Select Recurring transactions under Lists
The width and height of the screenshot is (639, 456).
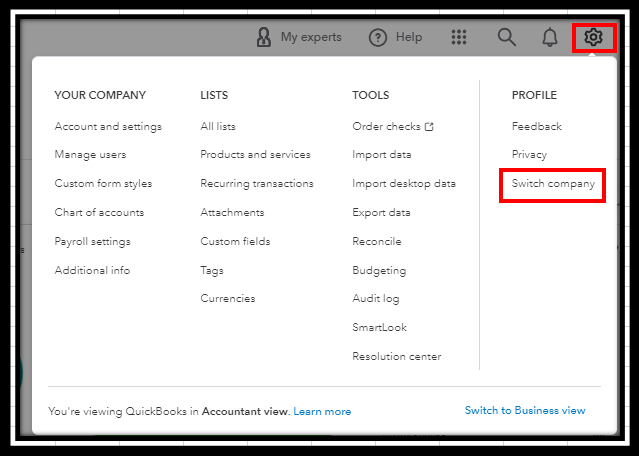point(256,184)
